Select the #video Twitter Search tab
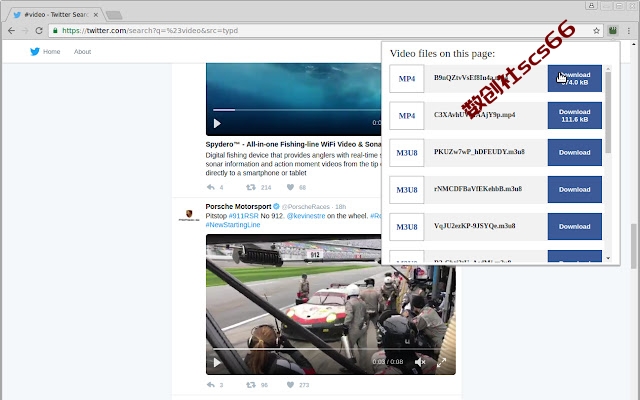Viewport: 640px width, 400px height. (54, 15)
